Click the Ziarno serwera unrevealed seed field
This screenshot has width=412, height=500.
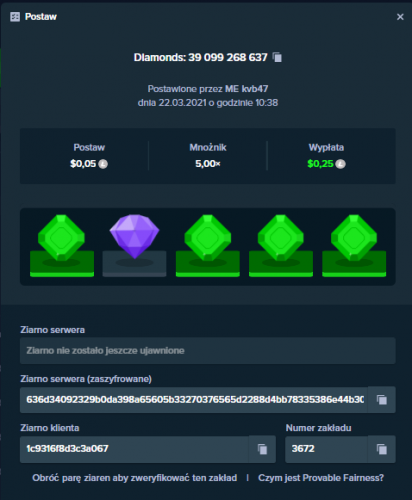pyautogui.click(x=208, y=351)
